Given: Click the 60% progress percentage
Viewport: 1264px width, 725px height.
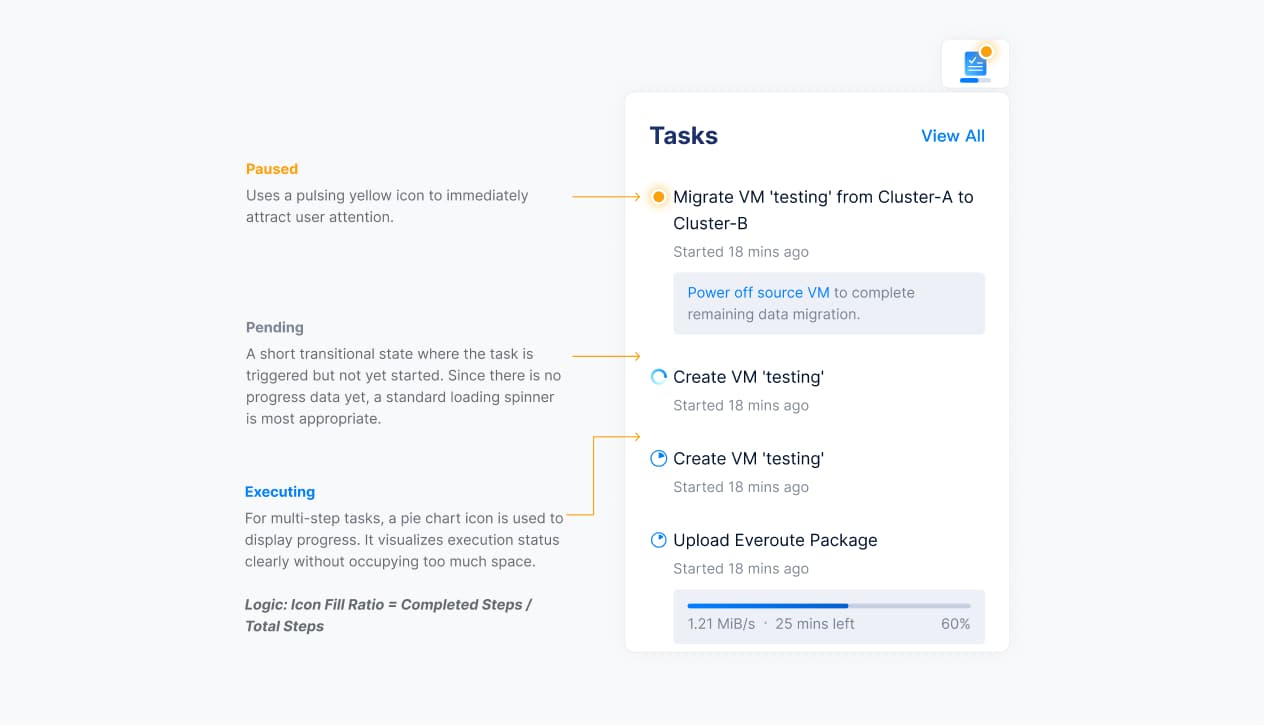Looking at the screenshot, I should click(955, 624).
